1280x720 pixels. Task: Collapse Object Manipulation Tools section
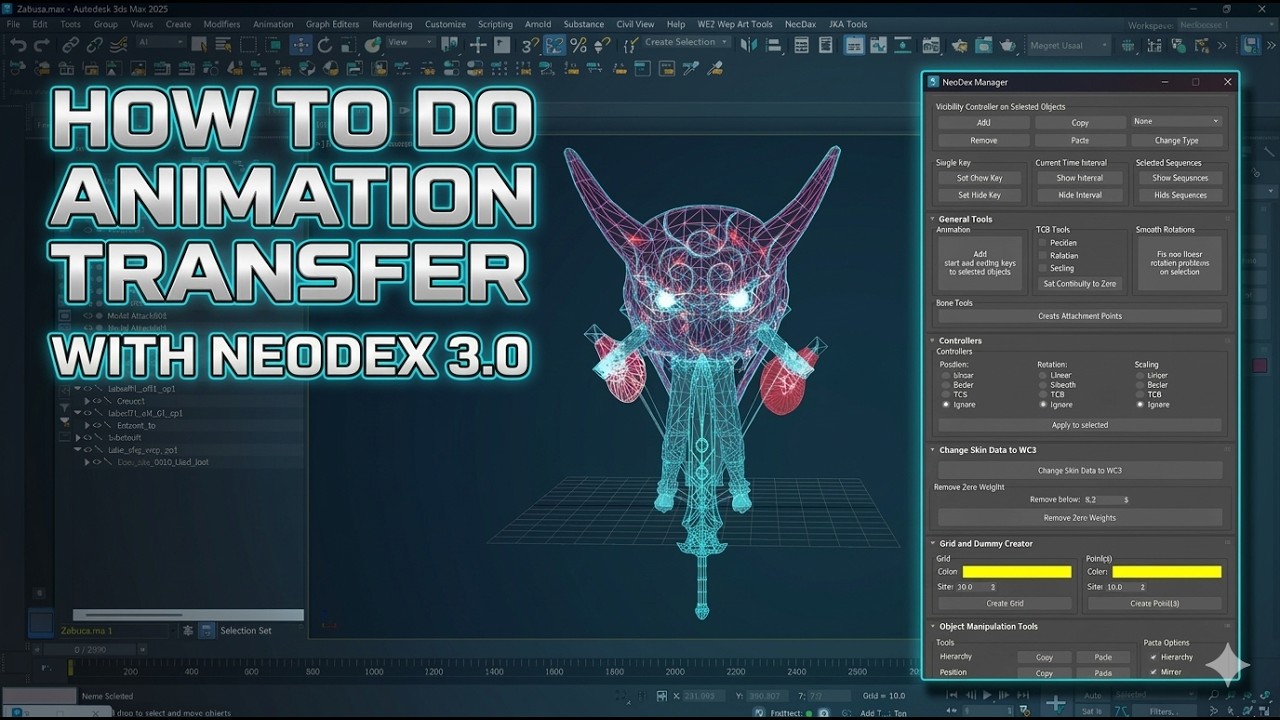[933, 627]
